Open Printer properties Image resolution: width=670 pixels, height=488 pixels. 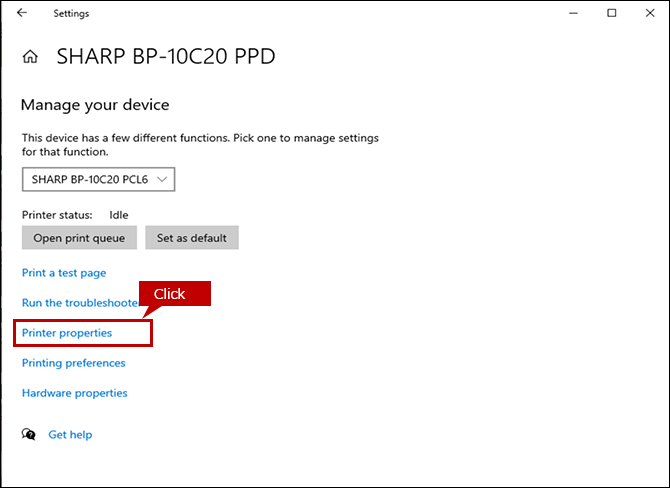pos(67,333)
